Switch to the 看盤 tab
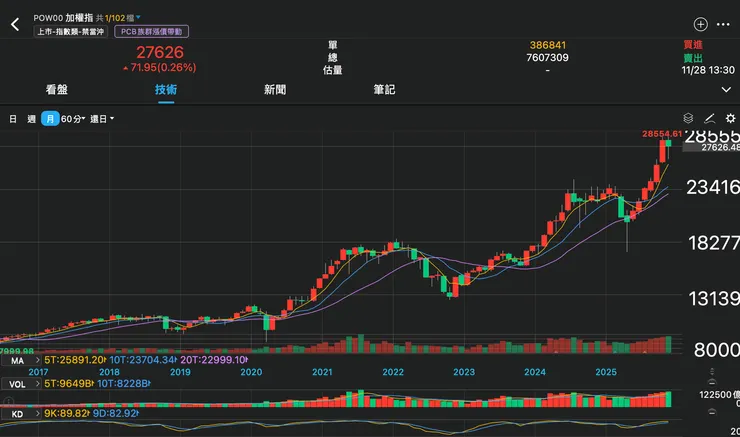 click(x=57, y=90)
